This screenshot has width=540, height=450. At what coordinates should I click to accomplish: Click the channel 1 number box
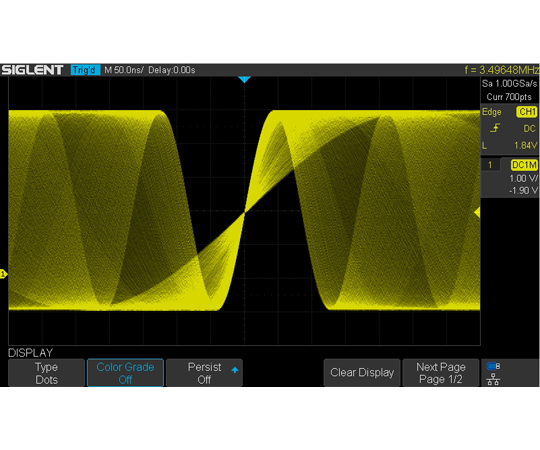(x=490, y=165)
